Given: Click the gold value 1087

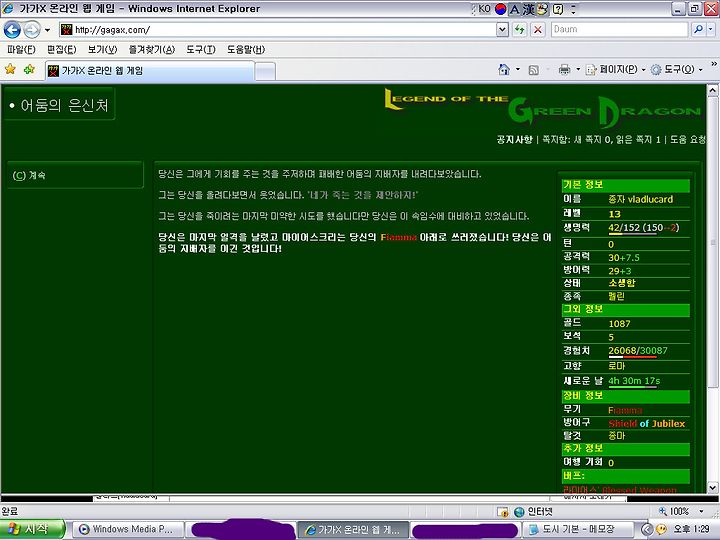Looking at the screenshot, I should 619,324.
